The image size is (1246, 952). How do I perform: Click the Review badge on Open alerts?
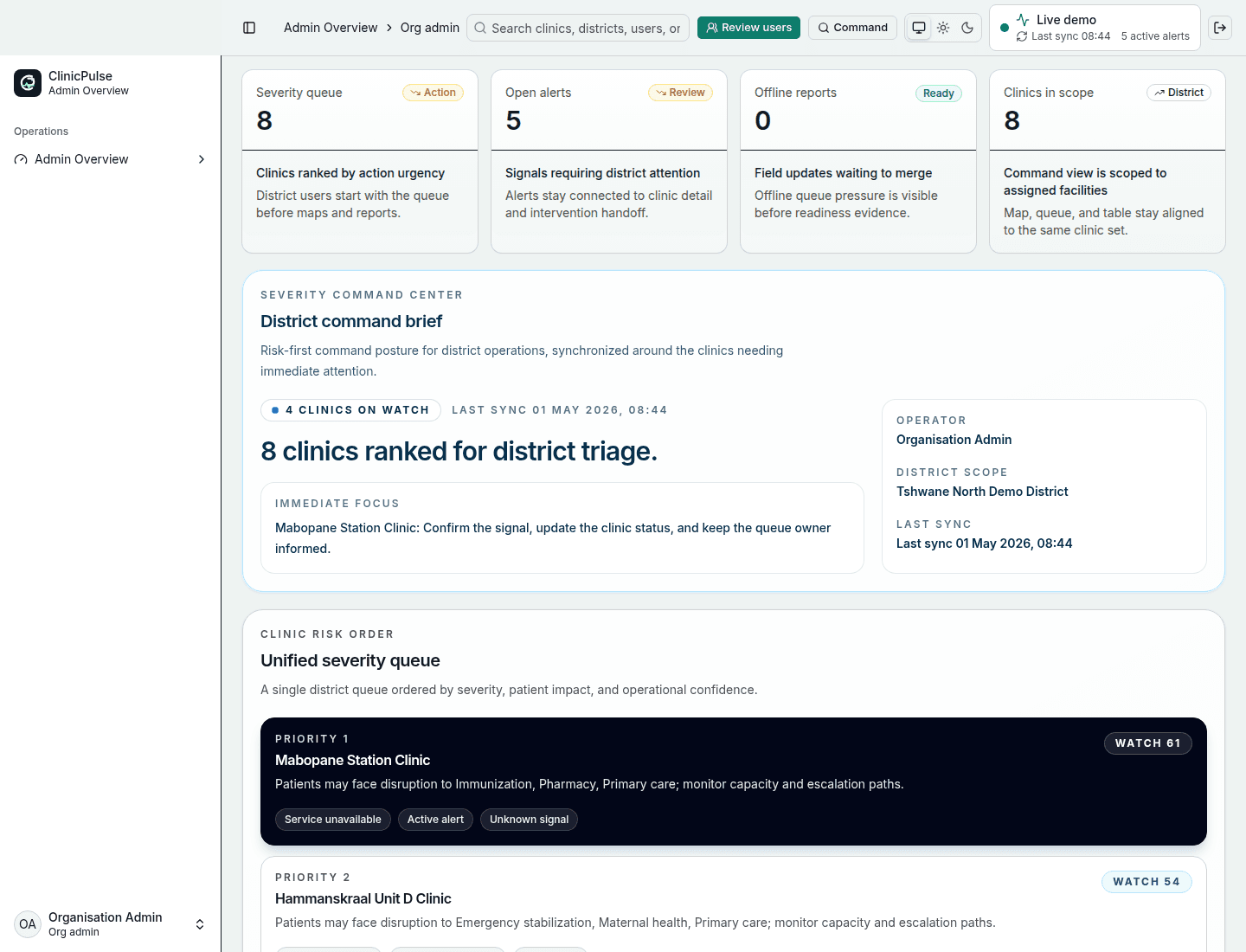click(680, 93)
